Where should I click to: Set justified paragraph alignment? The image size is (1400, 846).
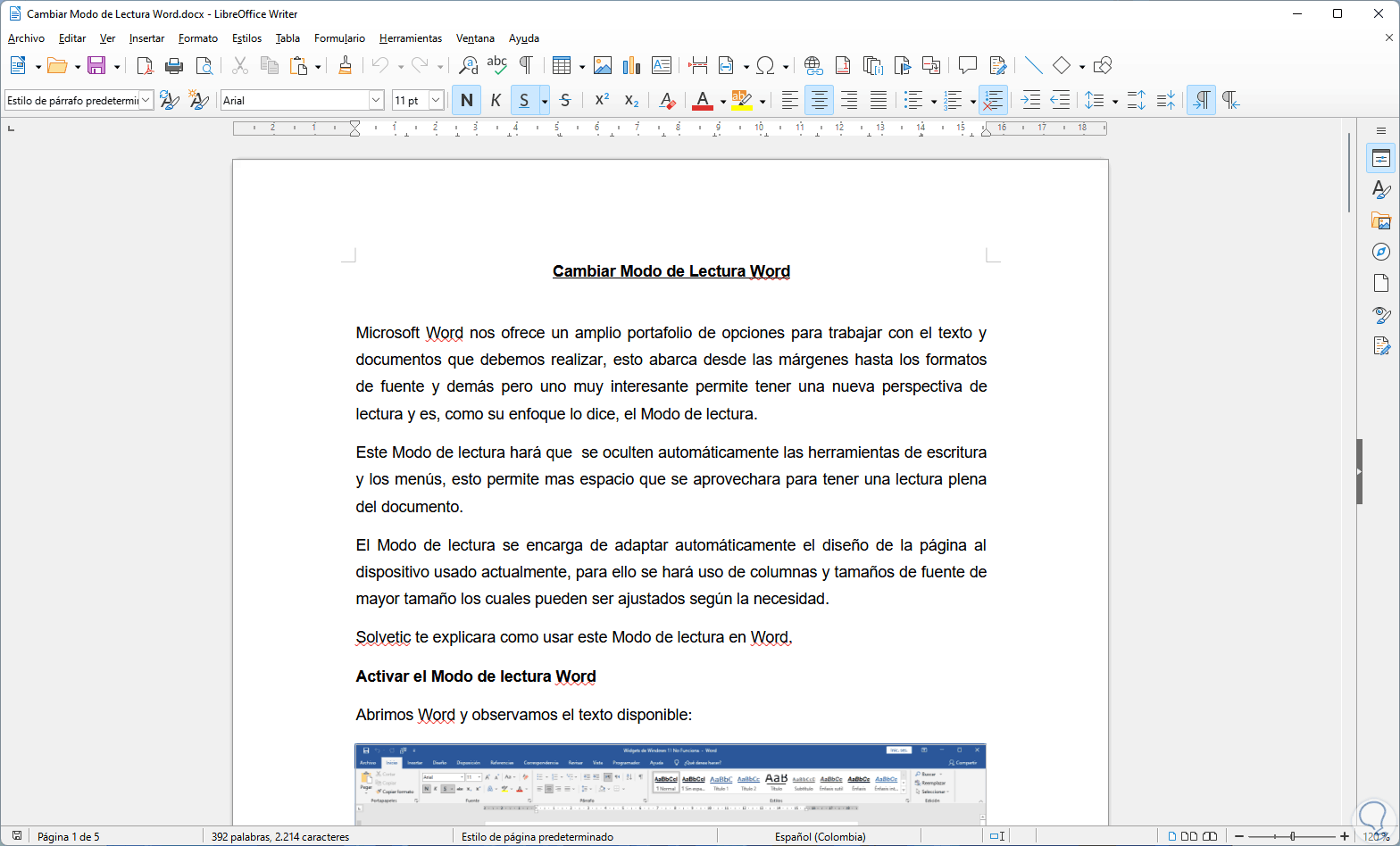point(879,101)
